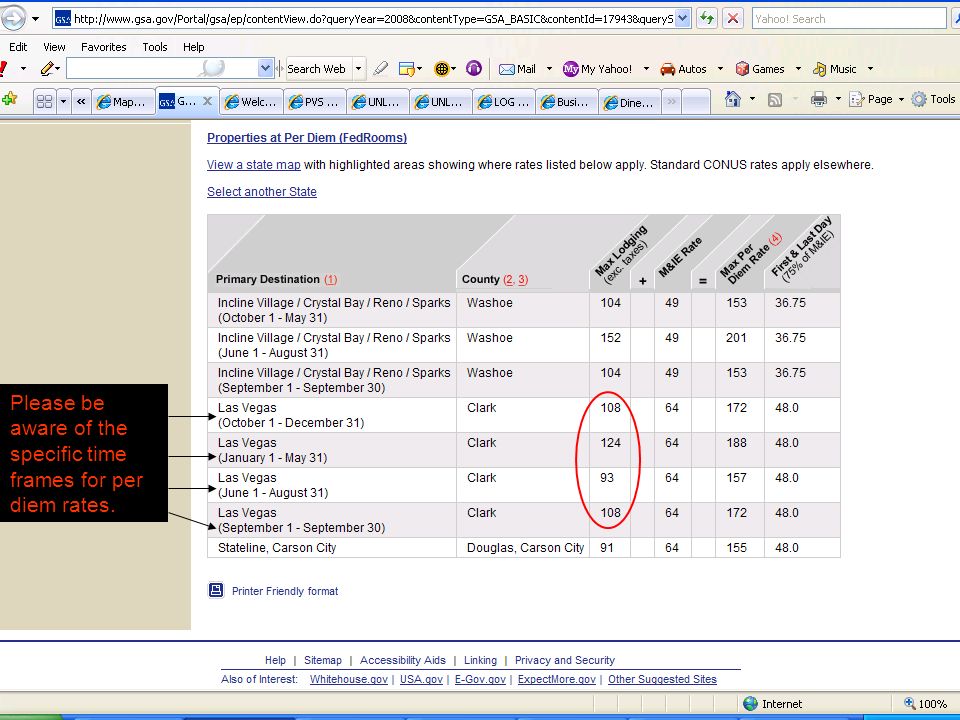Click the Home icon in command bar
Screen dimensions: 960x720
732,99
